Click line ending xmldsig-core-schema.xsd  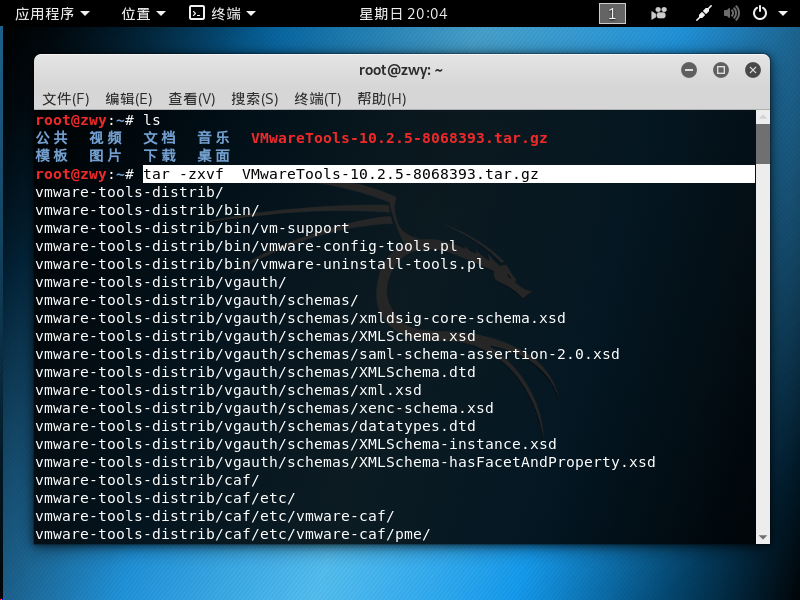[301, 318]
